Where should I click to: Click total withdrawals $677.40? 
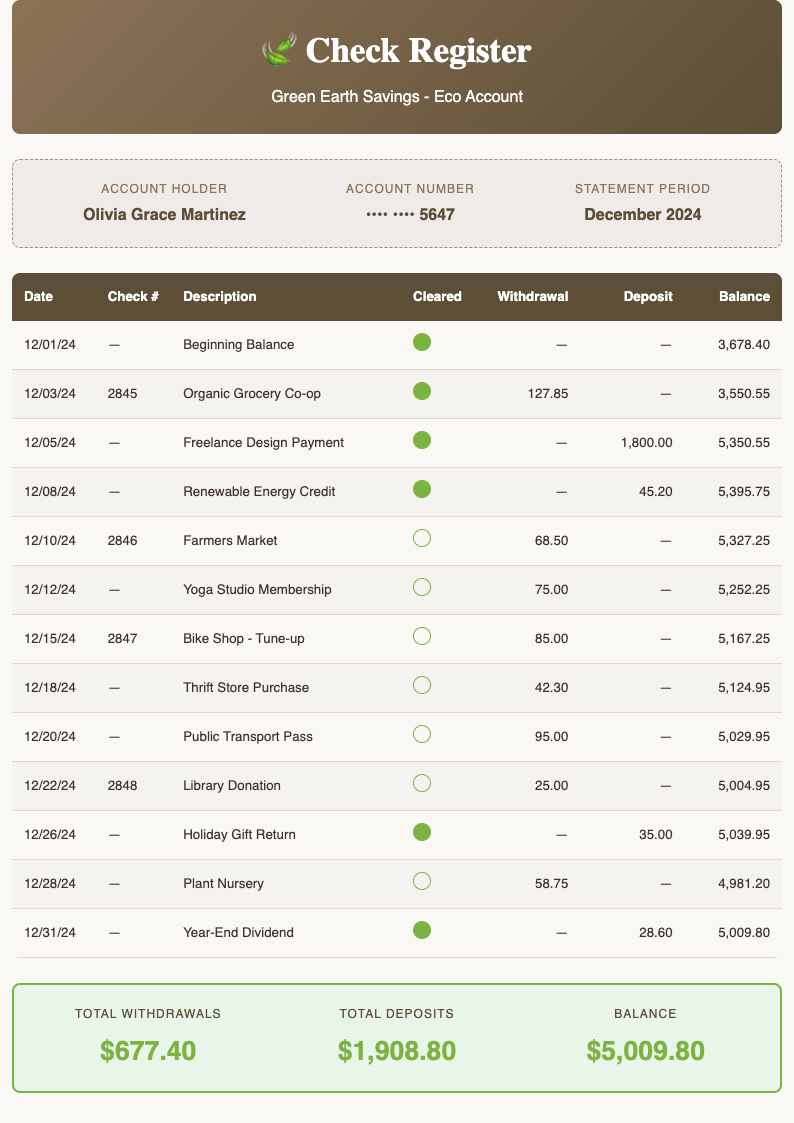[148, 1051]
